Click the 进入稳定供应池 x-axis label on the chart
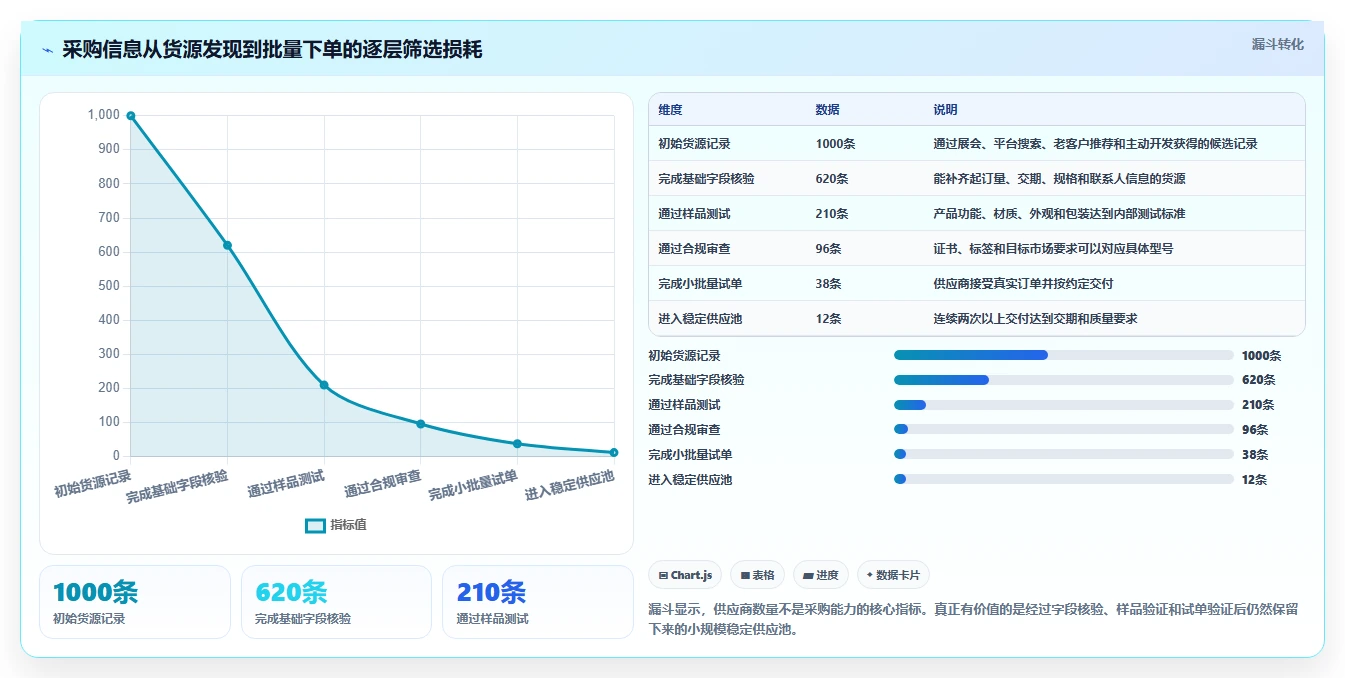Image resolution: width=1345 pixels, height=678 pixels. tap(569, 485)
